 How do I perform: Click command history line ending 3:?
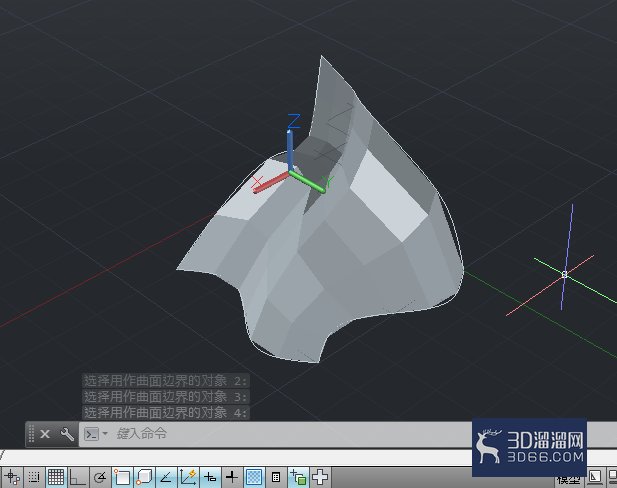tap(166, 397)
